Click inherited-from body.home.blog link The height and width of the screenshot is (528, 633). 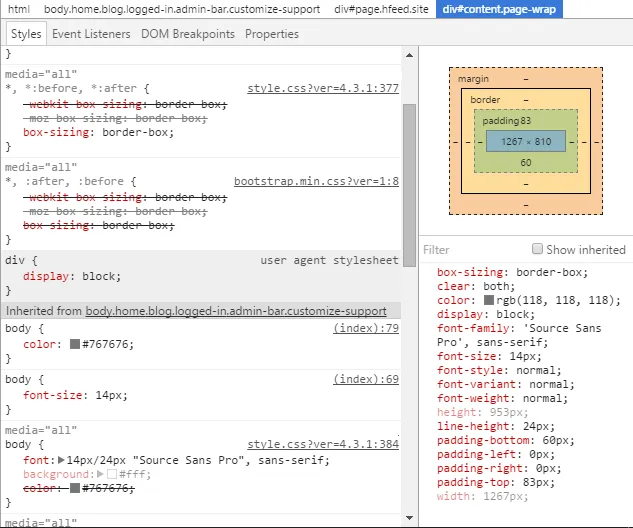pos(236,311)
